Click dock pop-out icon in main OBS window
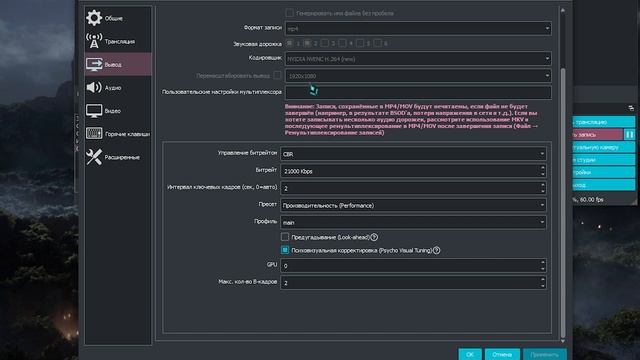This screenshot has height=360, width=640. coord(631,108)
